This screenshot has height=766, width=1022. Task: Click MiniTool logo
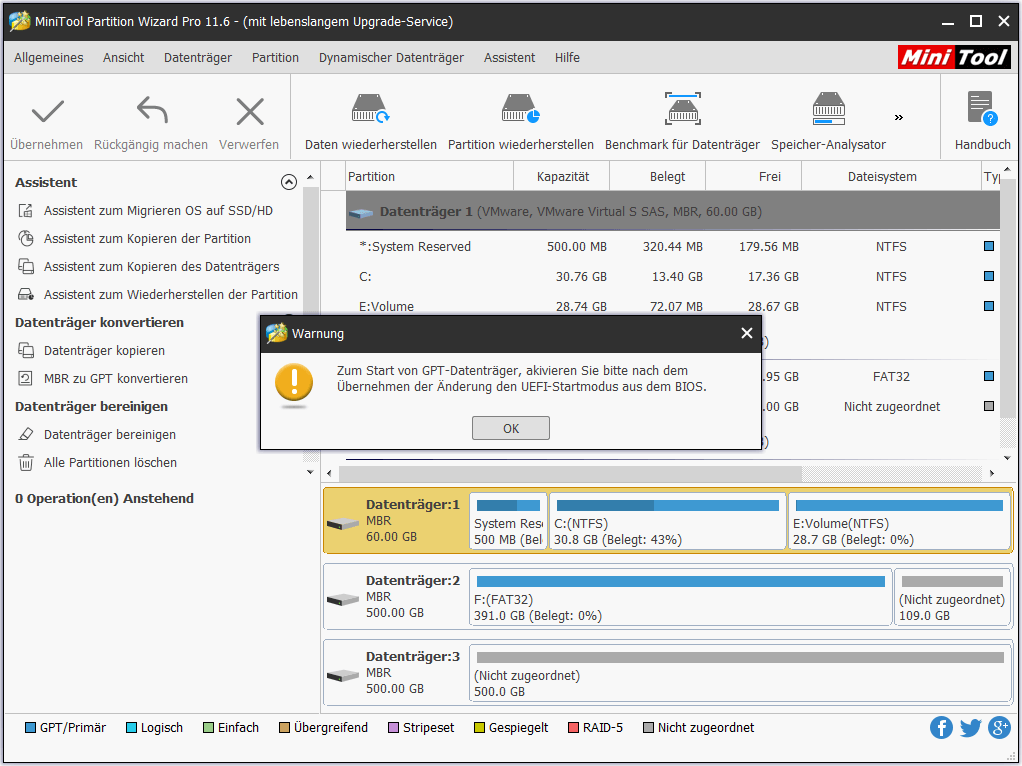click(x=954, y=57)
